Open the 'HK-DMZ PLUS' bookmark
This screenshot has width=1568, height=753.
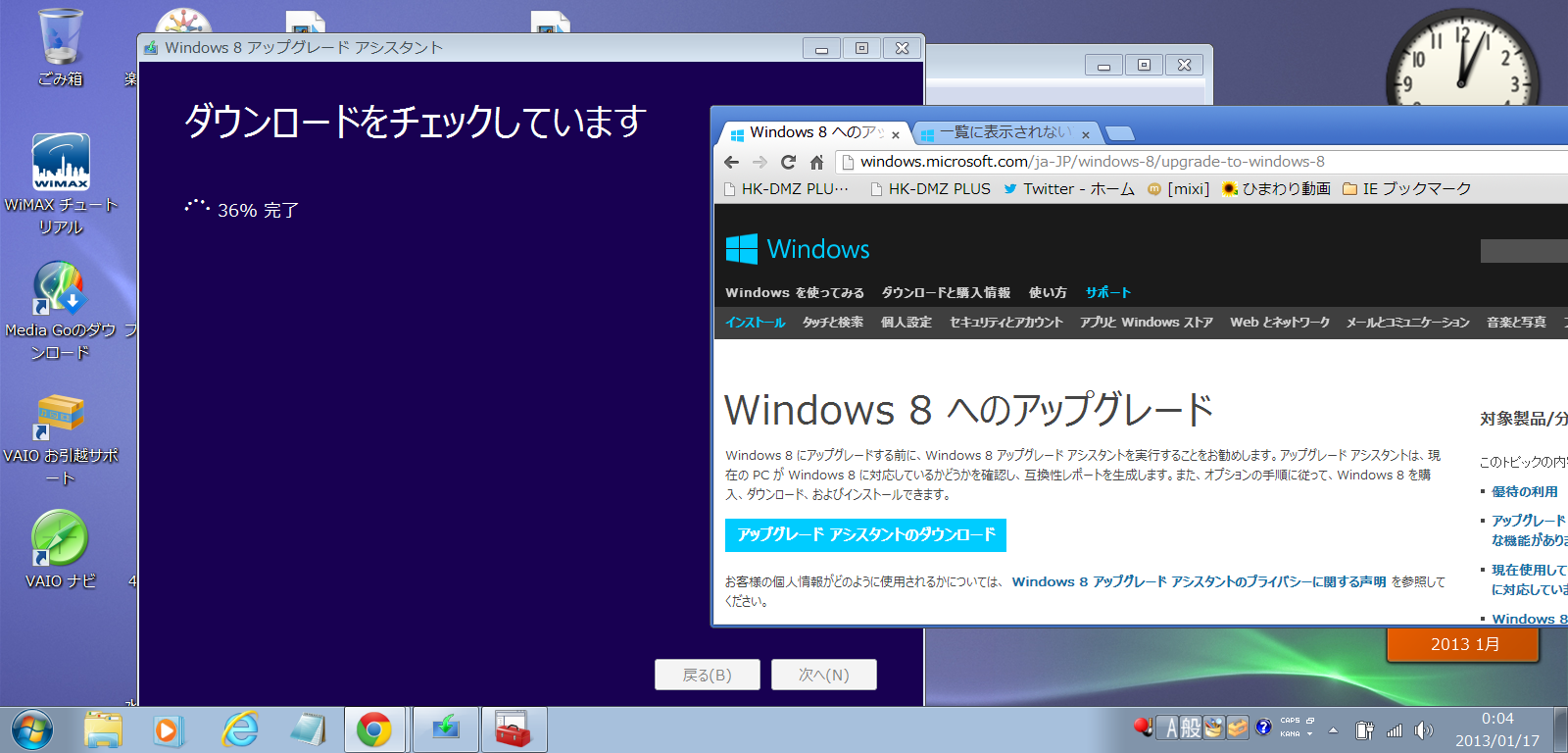point(931,189)
